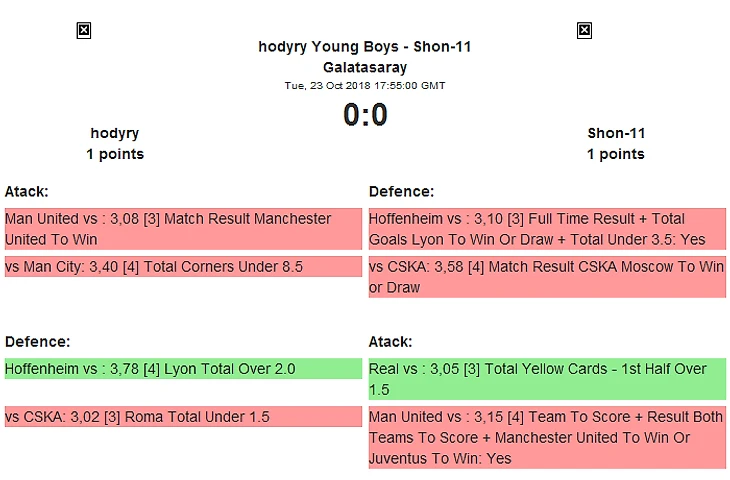Screen dimensions: 730x480
Task: Click the match title hodyry Young Boys - Shon-11
Action: (365, 47)
